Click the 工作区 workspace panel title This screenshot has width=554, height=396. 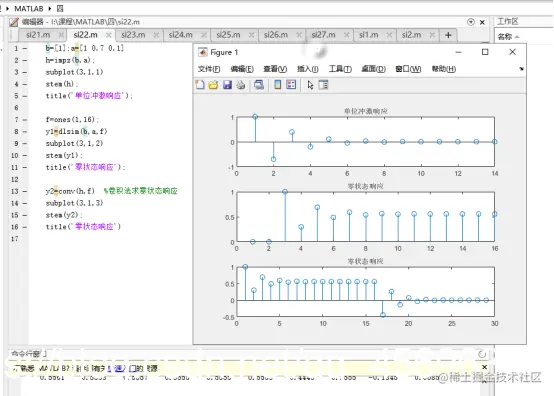click(507, 22)
